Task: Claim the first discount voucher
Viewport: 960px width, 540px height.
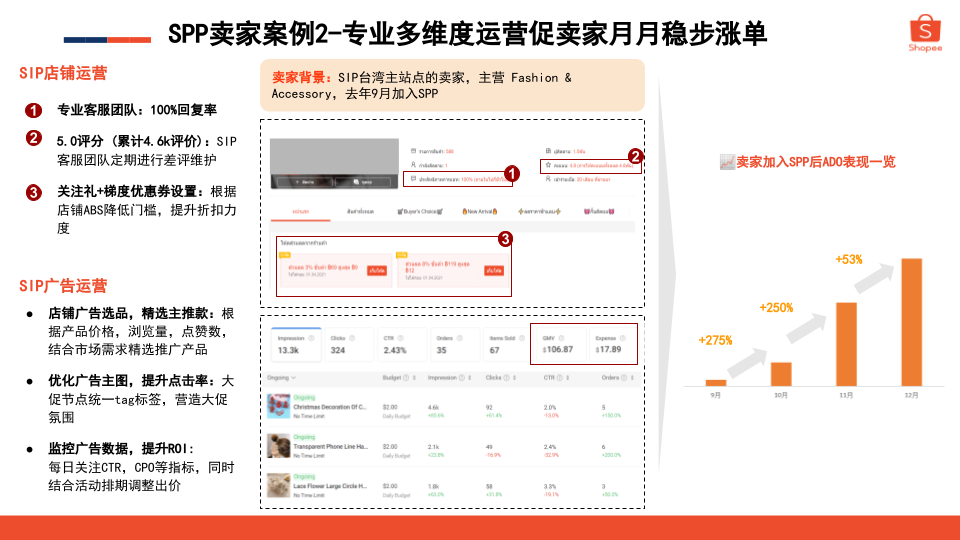Action: pos(377,271)
